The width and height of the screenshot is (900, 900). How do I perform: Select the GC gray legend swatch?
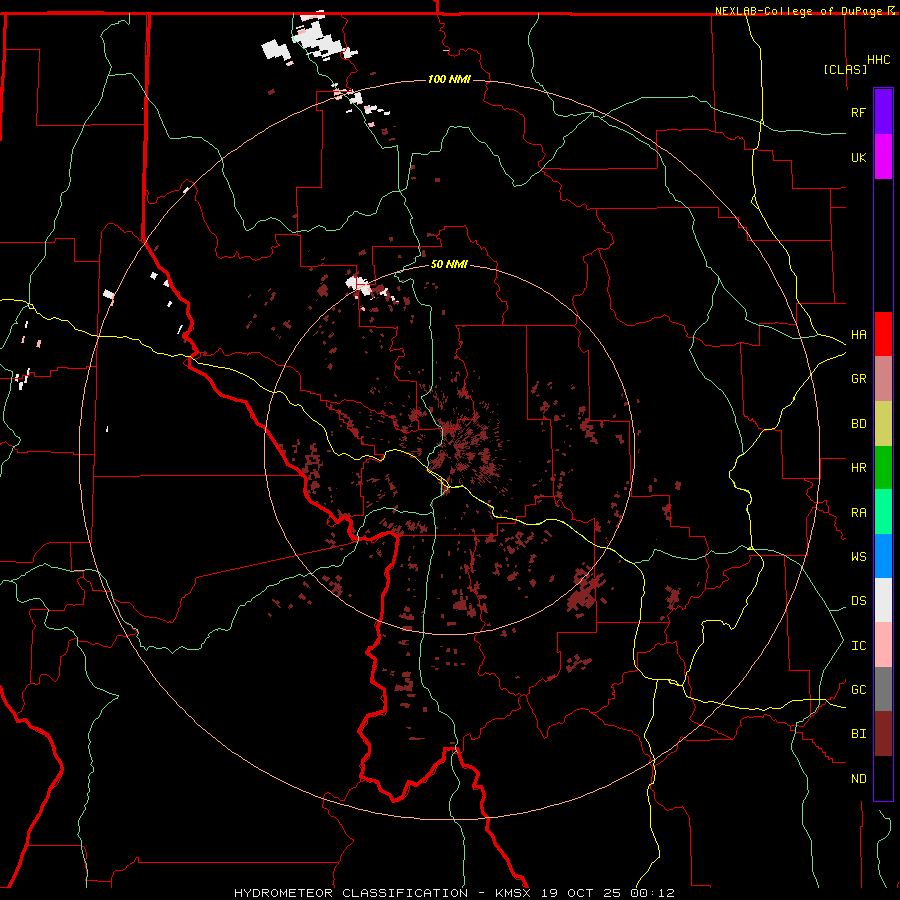[x=883, y=689]
